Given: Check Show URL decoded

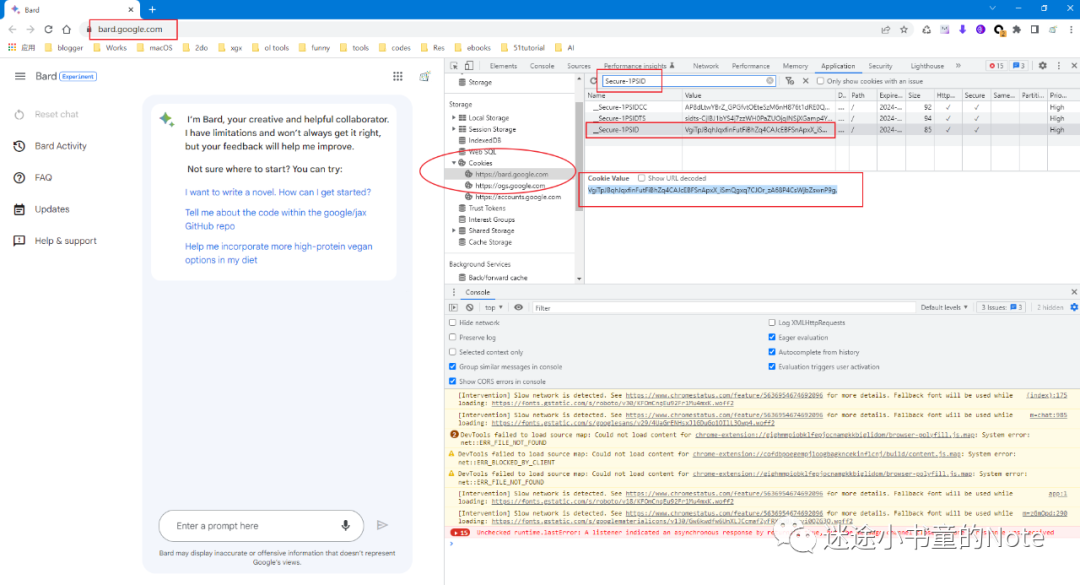Looking at the screenshot, I should pyautogui.click(x=641, y=178).
